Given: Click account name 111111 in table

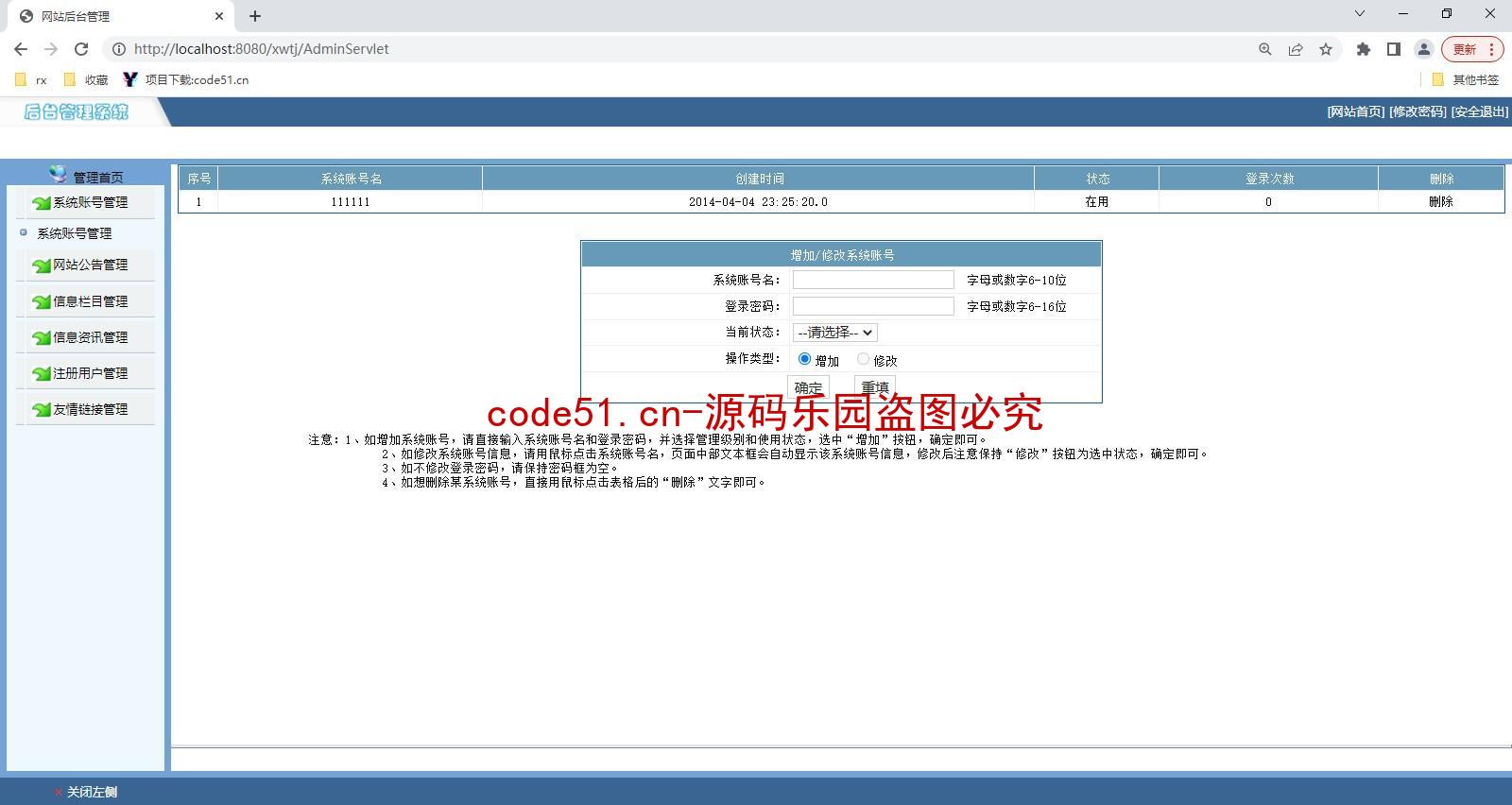Looking at the screenshot, I should [x=351, y=202].
